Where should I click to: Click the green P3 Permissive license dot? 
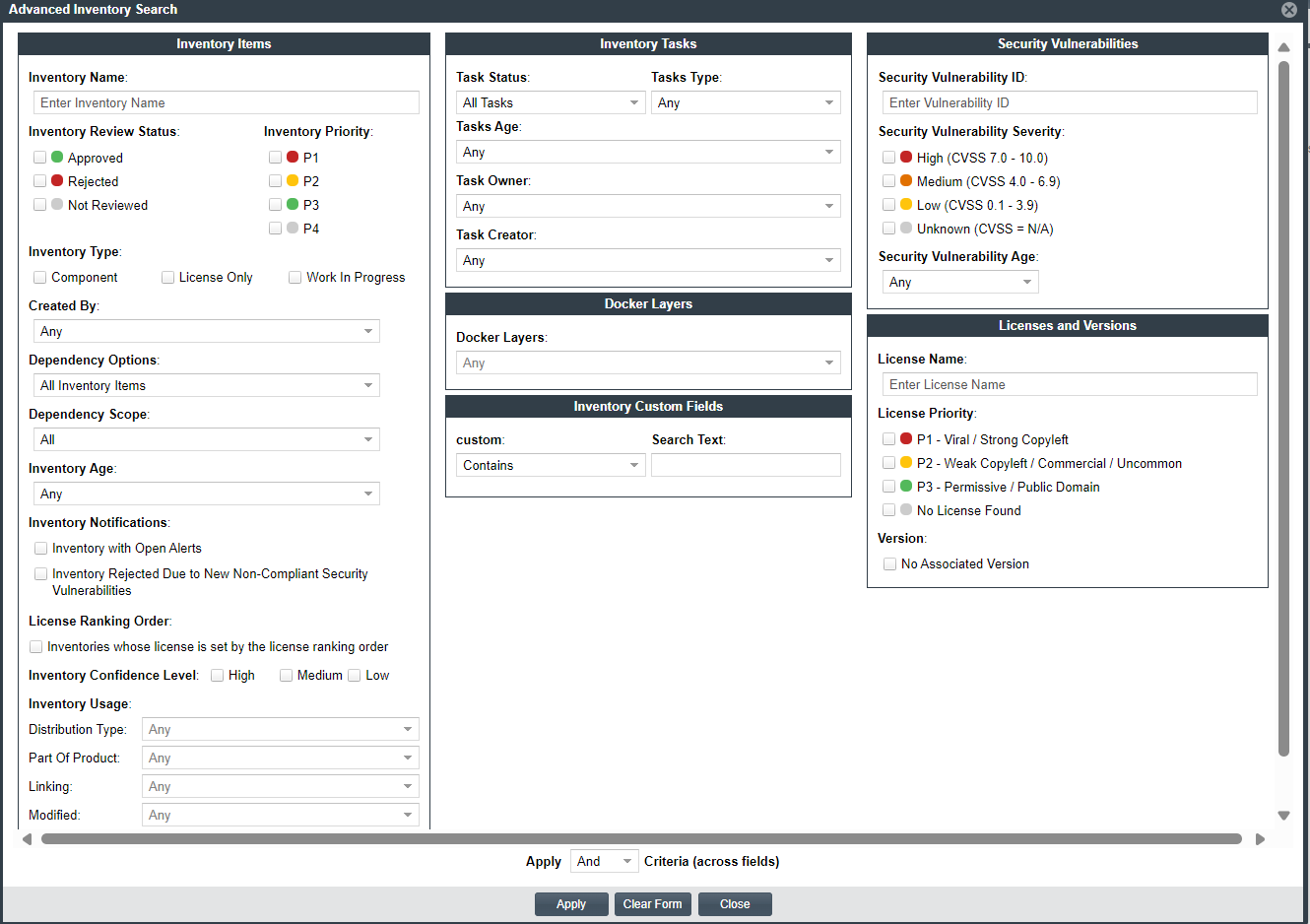click(x=906, y=487)
